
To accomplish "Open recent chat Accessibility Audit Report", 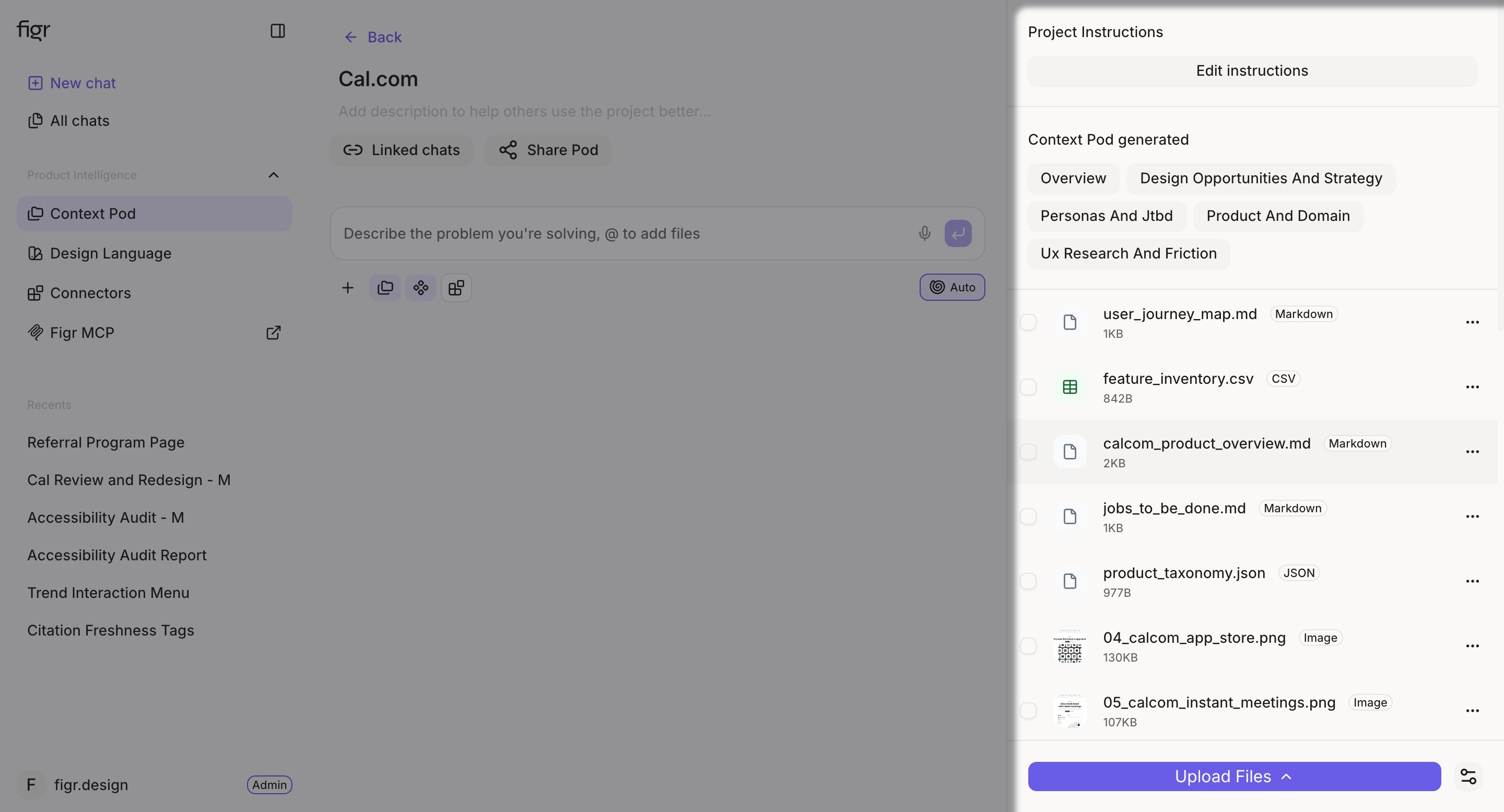I will pyautogui.click(x=117, y=556).
